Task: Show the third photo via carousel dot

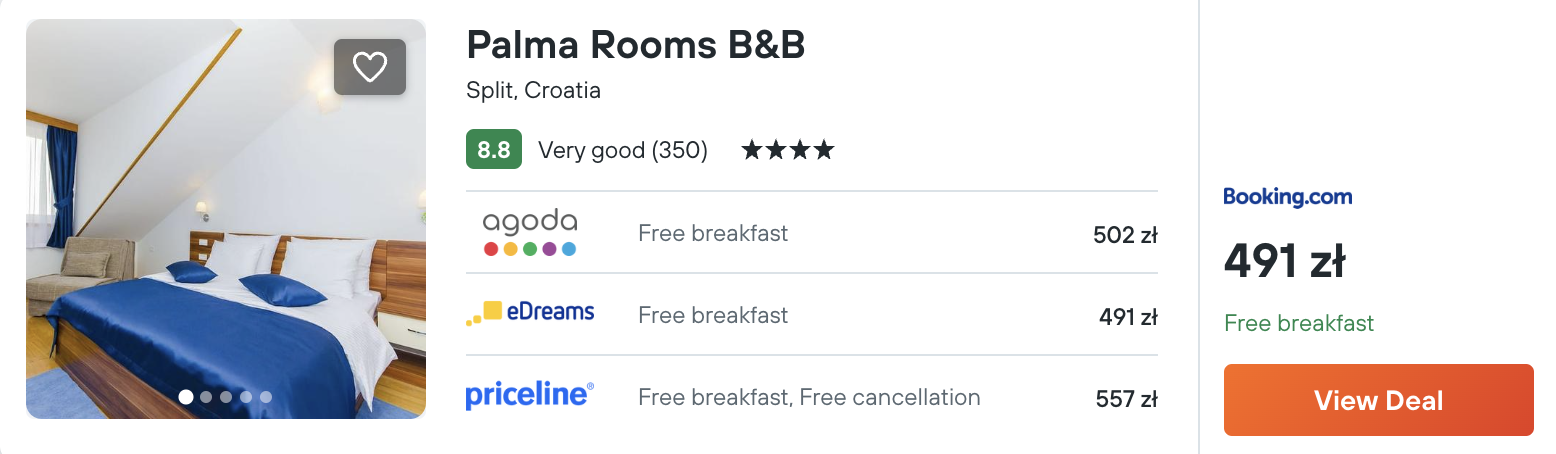Action: (x=226, y=397)
